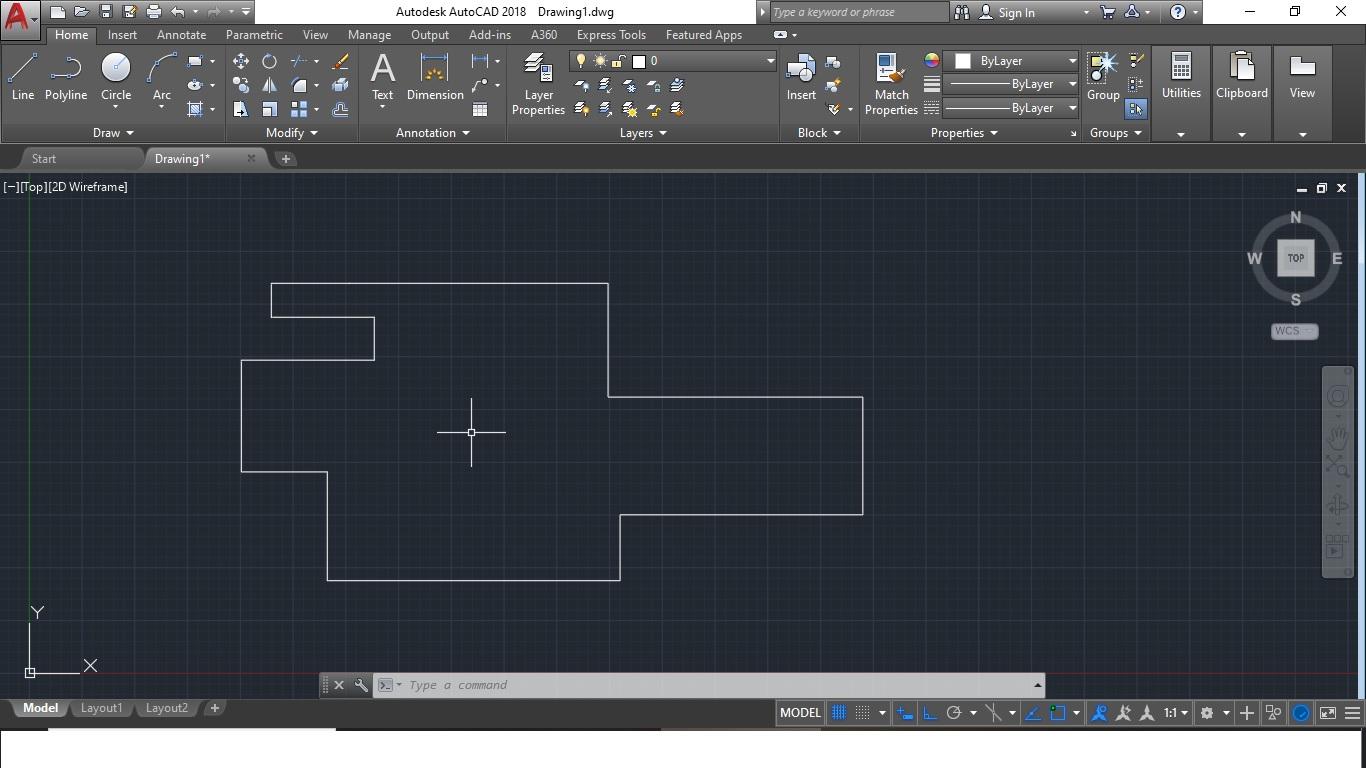Insert a Table annotation
The height and width of the screenshot is (768, 1366).
480,109
